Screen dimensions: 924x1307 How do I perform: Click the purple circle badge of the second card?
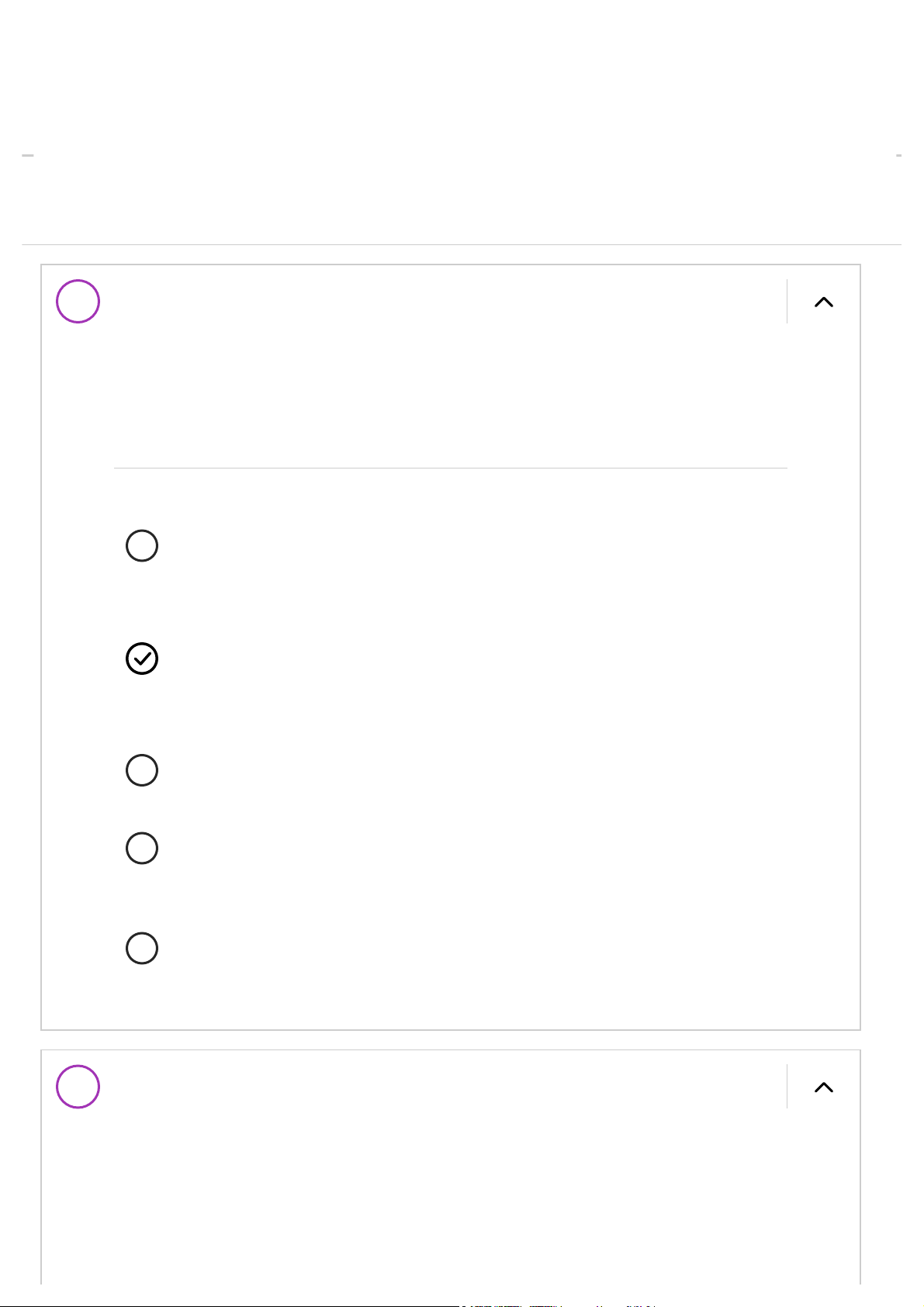78,1087
